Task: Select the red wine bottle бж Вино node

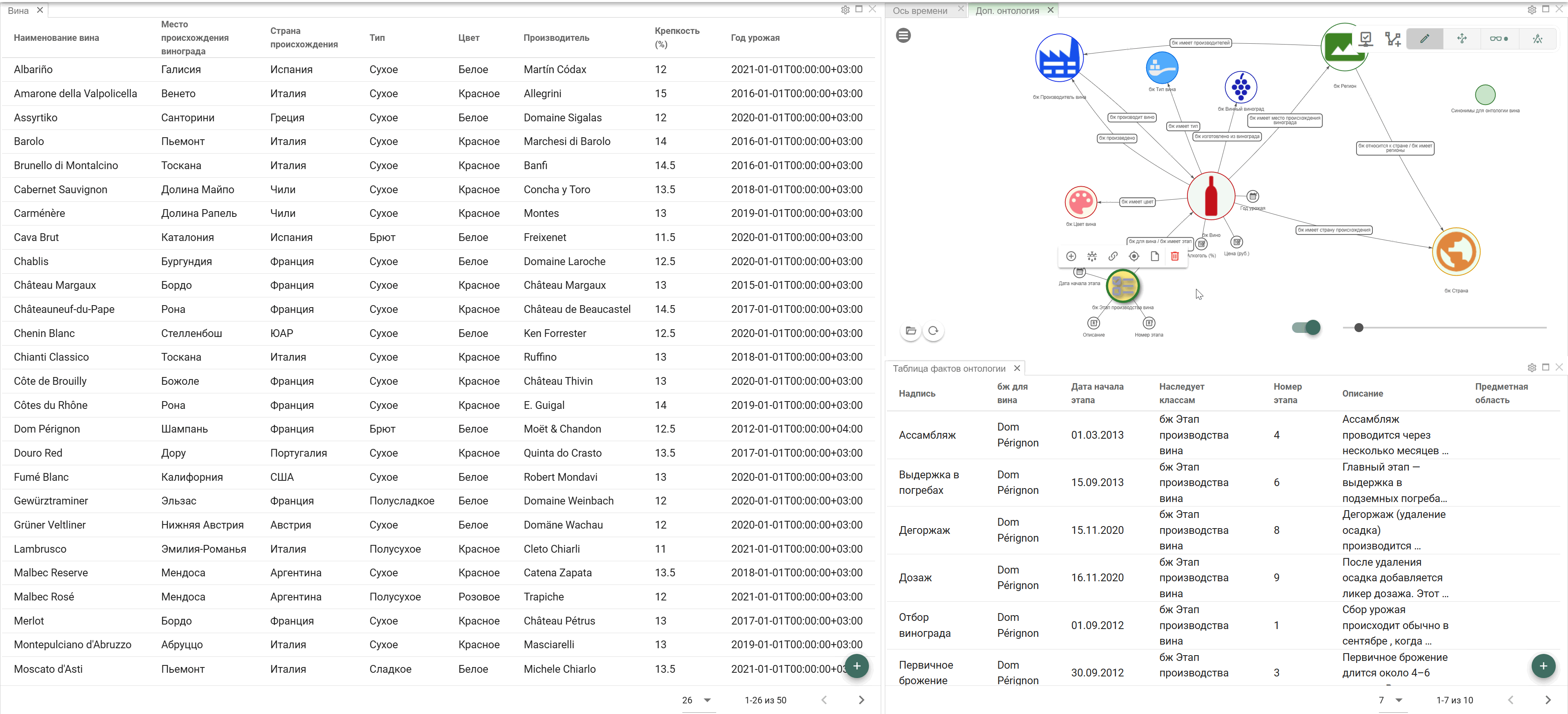Action: point(1211,196)
